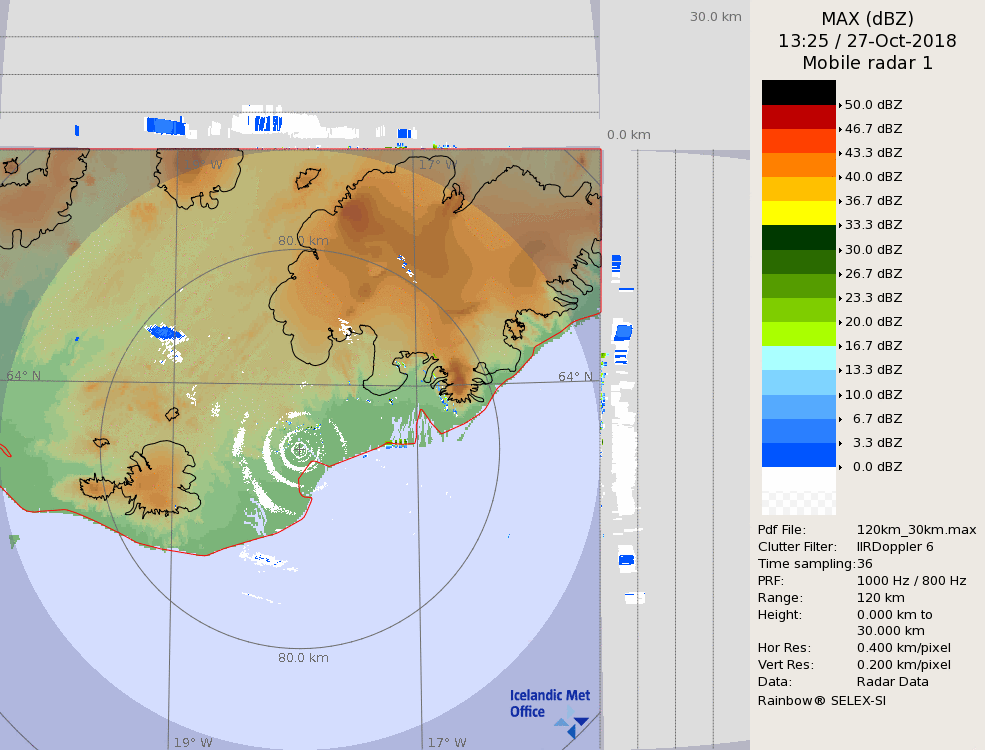Click the Mobile radar 1 label

[x=867, y=63]
